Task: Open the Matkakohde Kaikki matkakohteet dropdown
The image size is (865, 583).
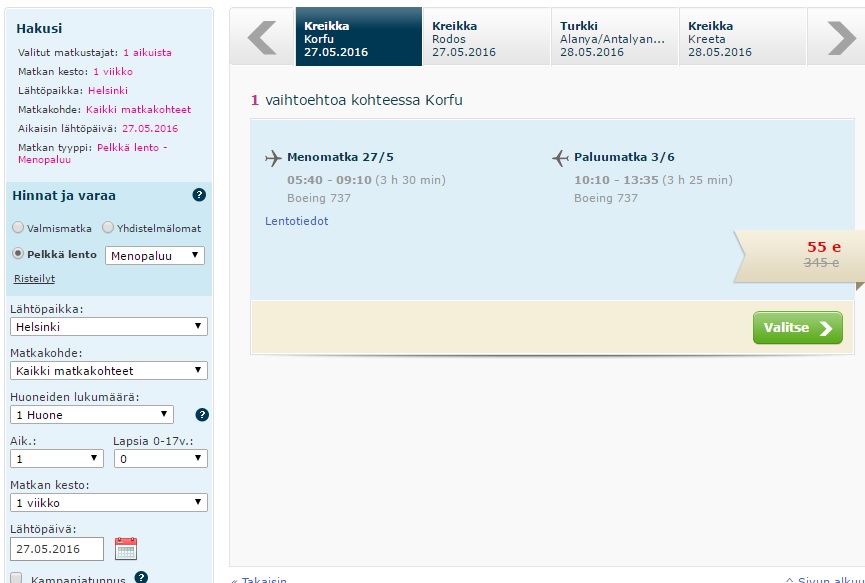Action: (x=109, y=371)
